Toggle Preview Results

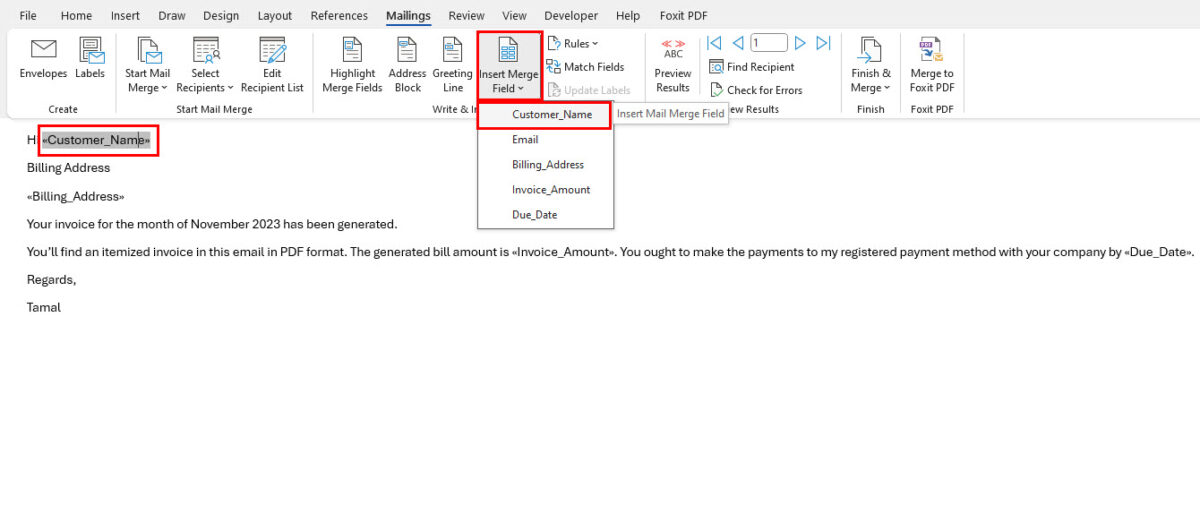point(673,66)
